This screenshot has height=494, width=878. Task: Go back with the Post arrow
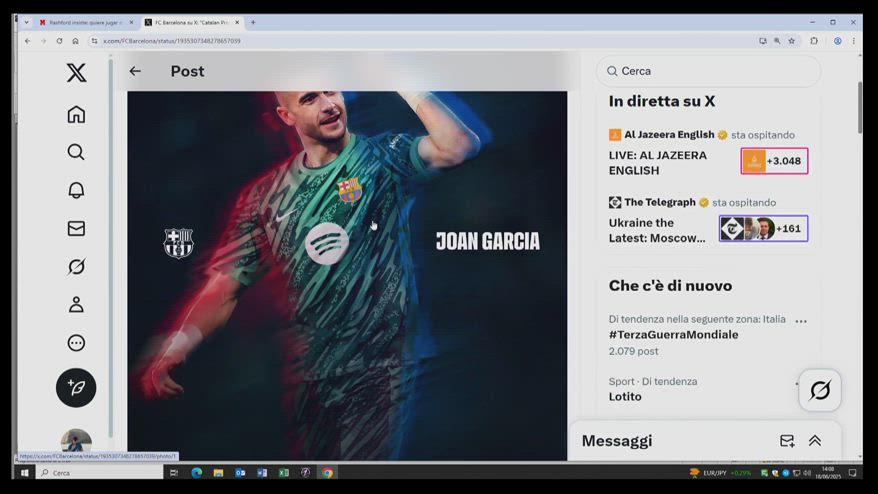tap(135, 71)
